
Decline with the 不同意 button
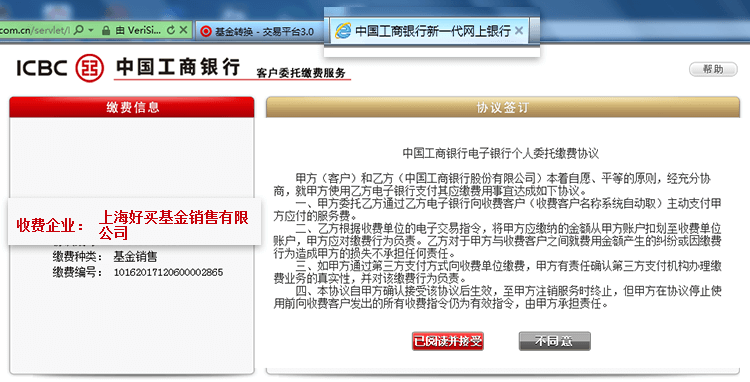[554, 341]
